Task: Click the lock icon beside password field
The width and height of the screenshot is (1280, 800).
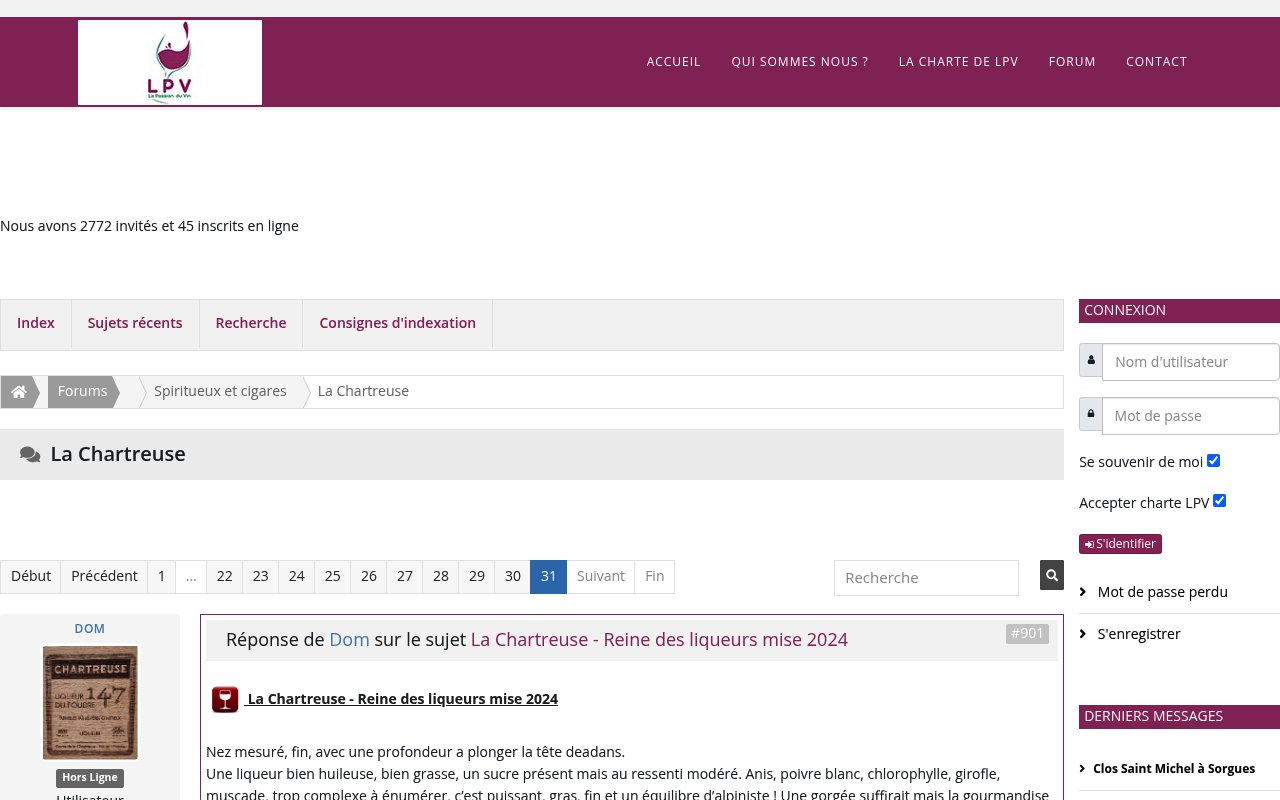Action: [1091, 414]
